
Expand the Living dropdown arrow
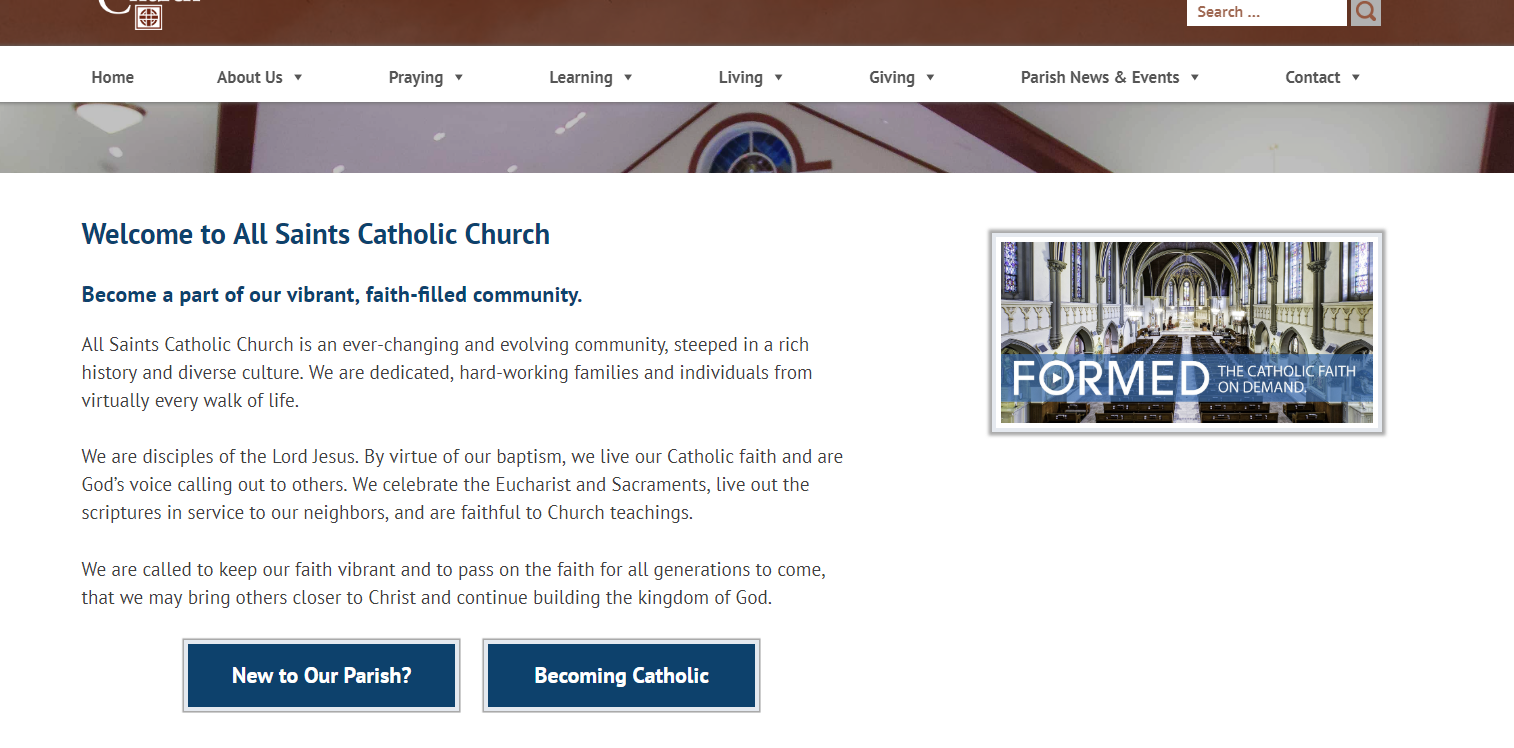coord(779,78)
